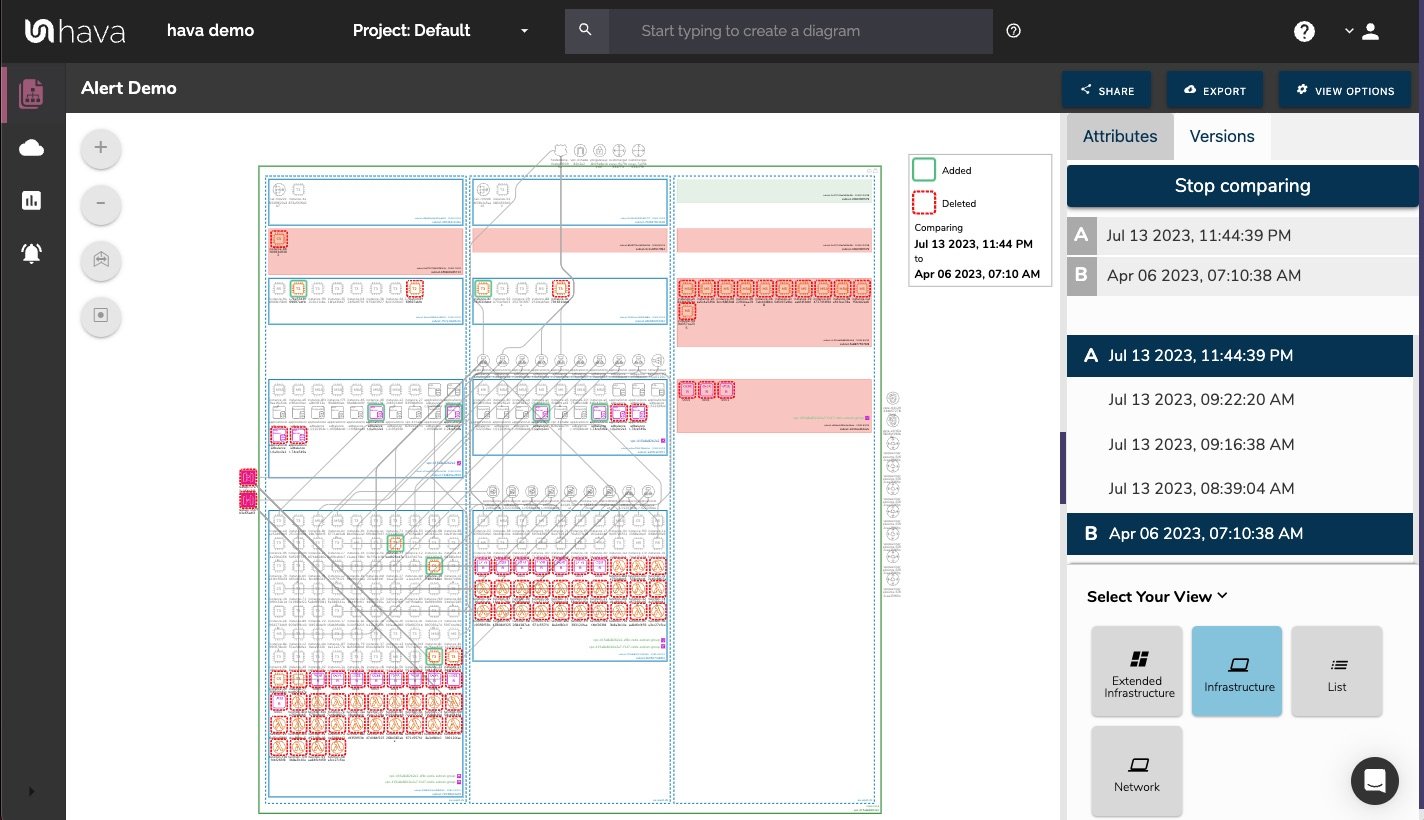Select the cloud Sources icon in sidebar
Viewport: 1424px width, 820px height.
[x=31, y=147]
